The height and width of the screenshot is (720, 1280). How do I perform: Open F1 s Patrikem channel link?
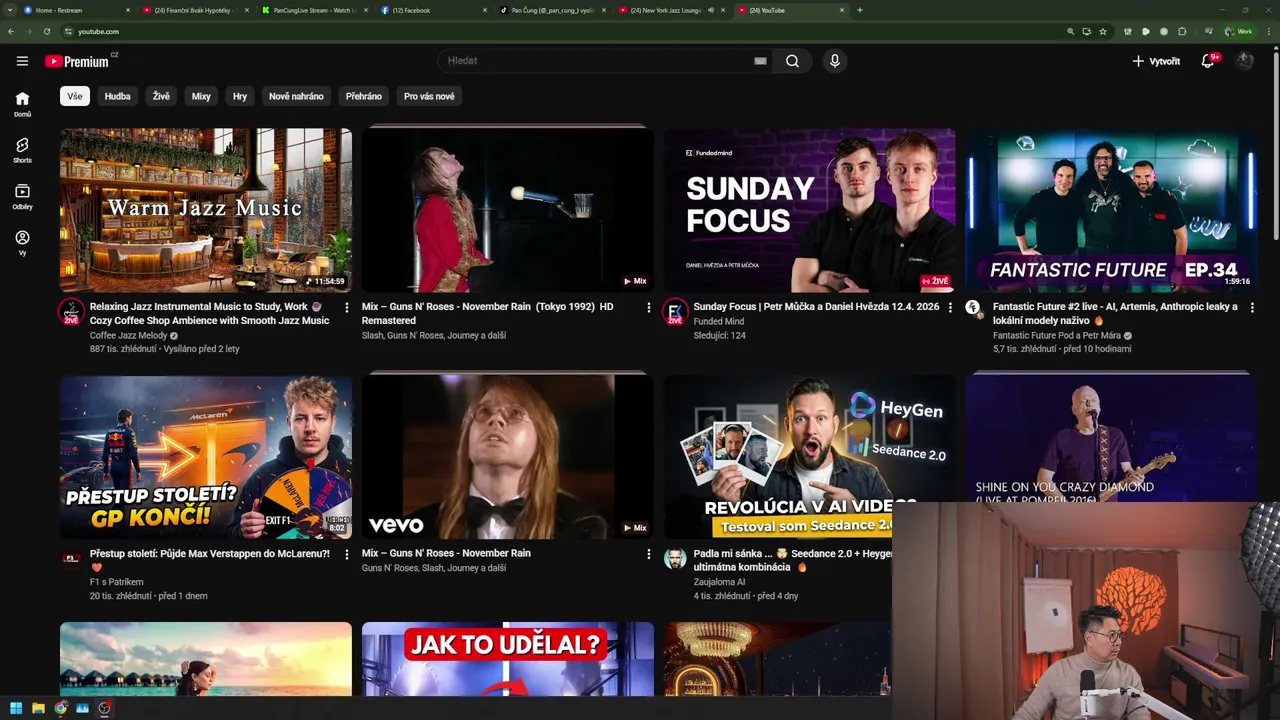[x=116, y=582]
